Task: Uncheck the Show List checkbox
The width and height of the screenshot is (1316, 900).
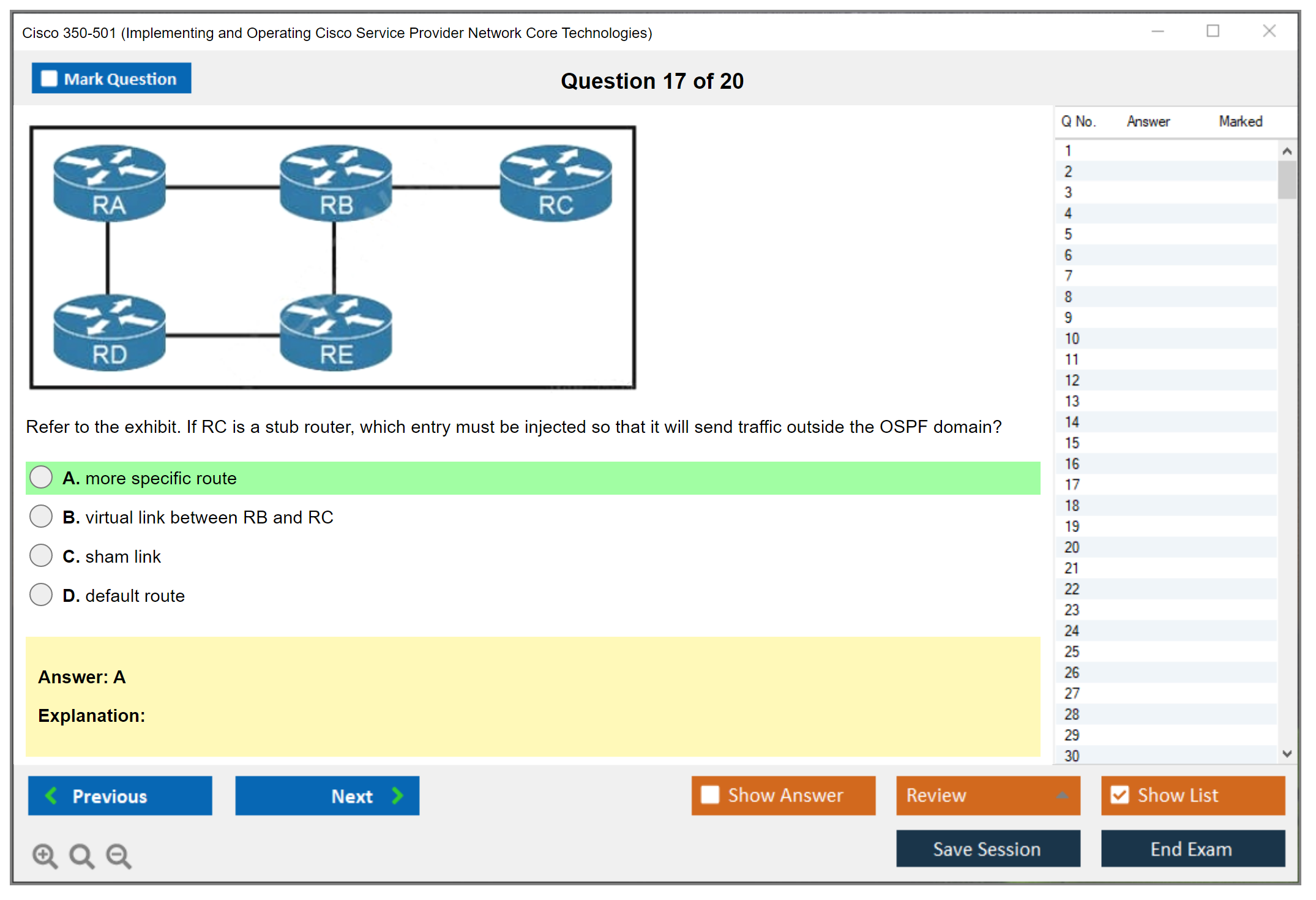Action: pos(1120,795)
